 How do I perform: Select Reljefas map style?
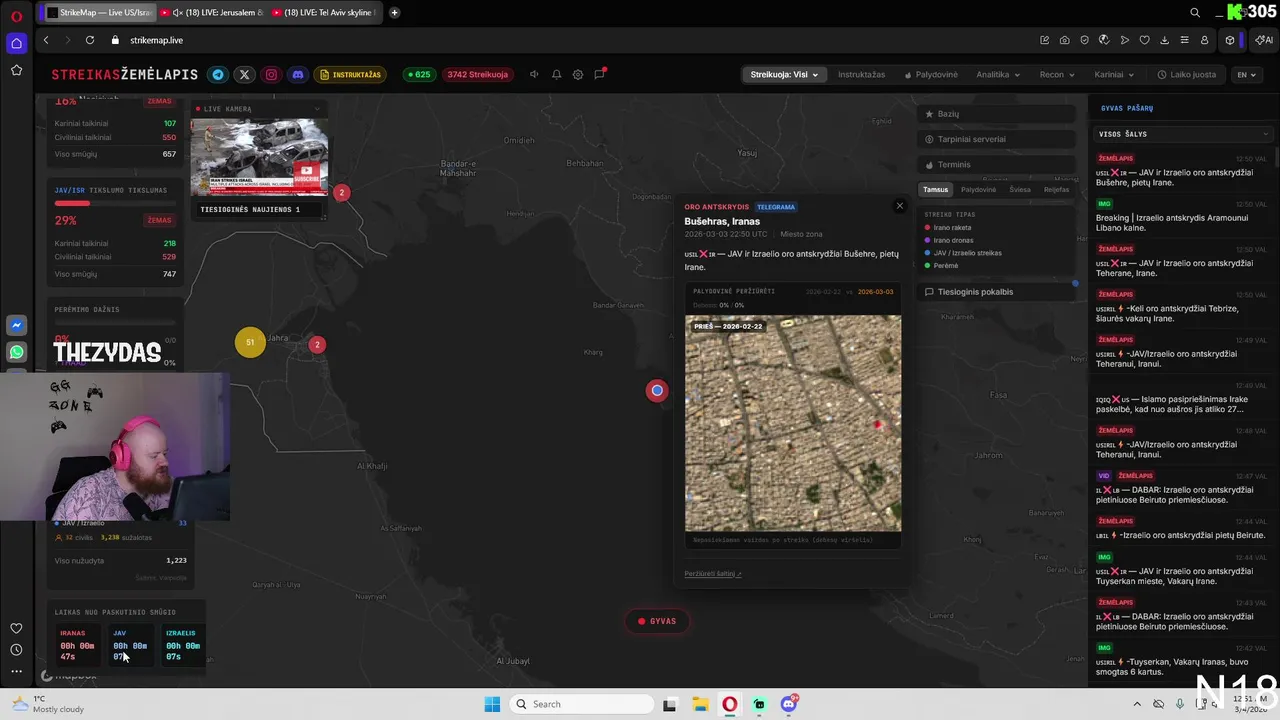pos(1056,189)
